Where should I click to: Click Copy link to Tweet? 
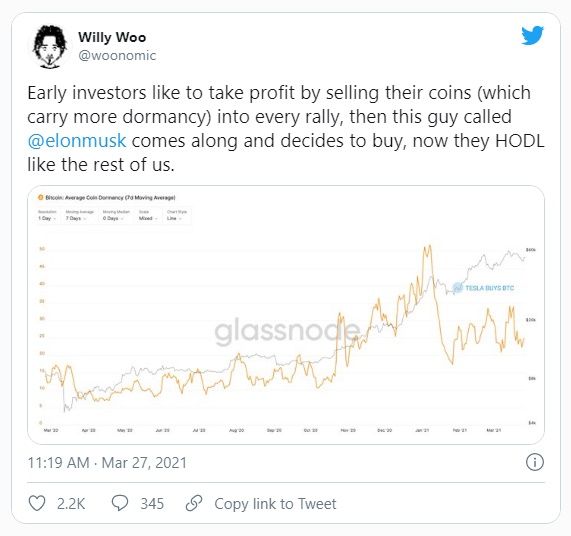pyautogui.click(x=275, y=504)
